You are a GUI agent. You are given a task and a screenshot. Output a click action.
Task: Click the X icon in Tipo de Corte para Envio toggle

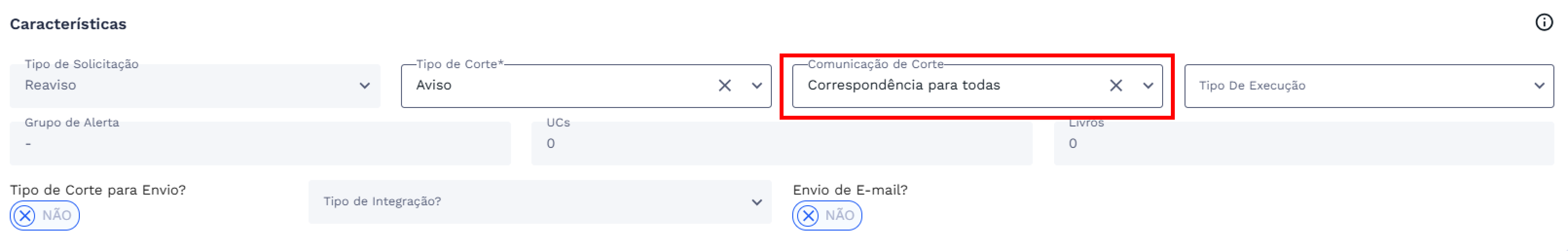[25, 216]
